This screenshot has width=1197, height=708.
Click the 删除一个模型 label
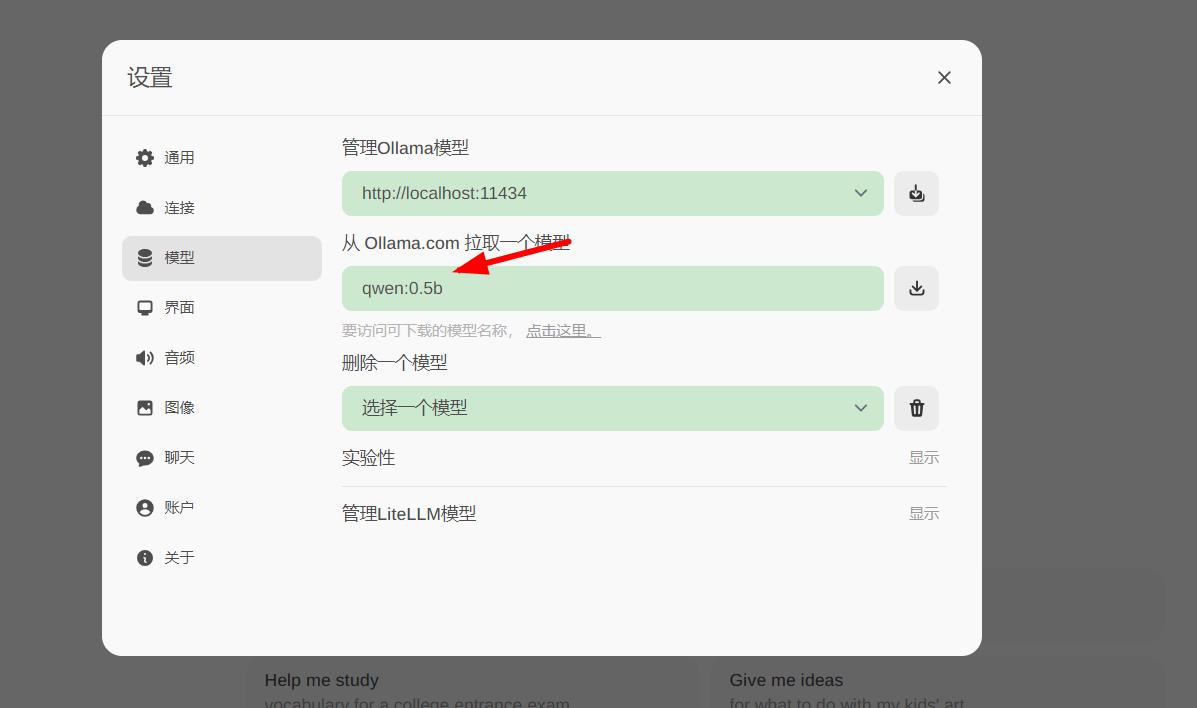(395, 363)
